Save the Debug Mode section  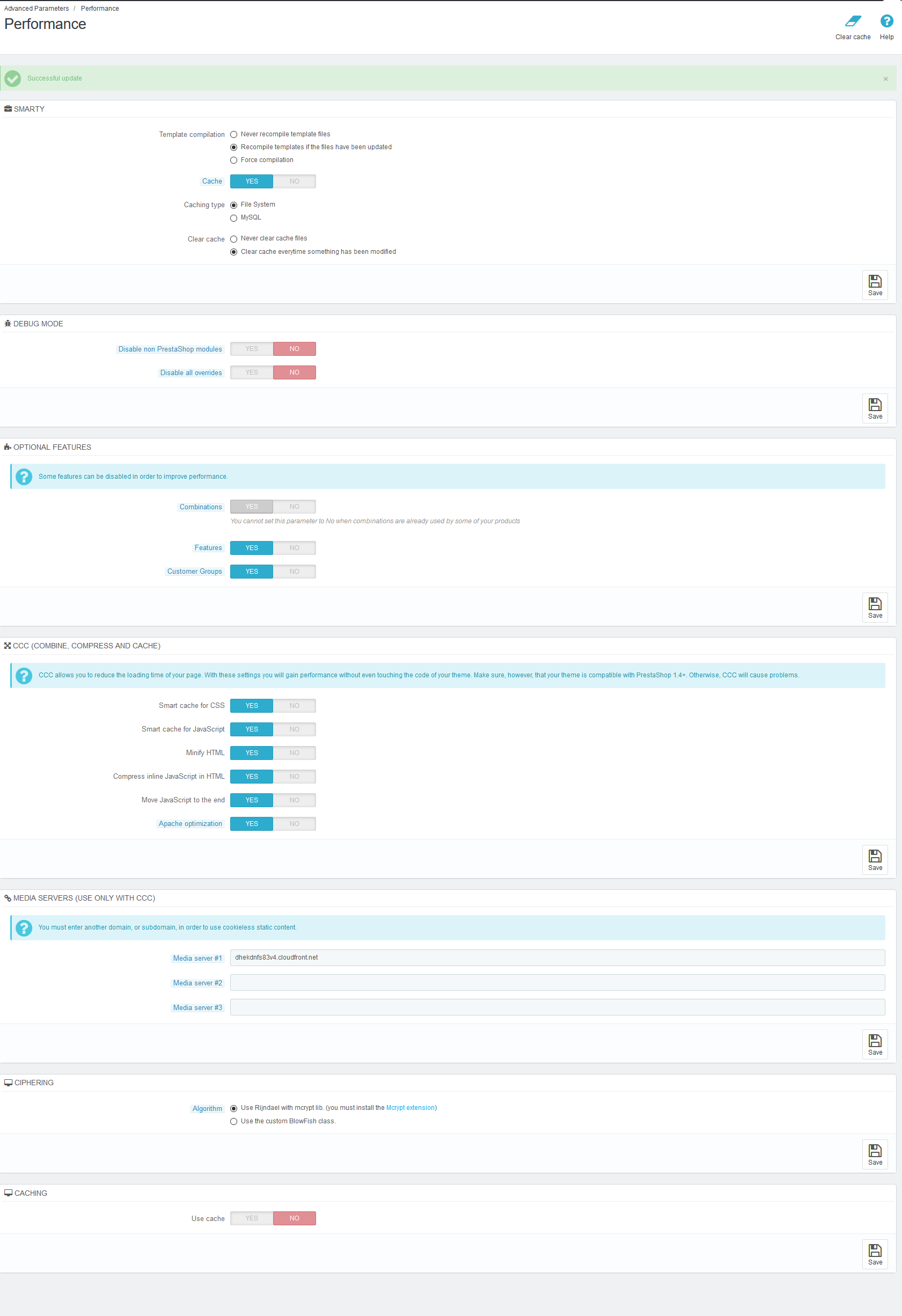(875, 408)
